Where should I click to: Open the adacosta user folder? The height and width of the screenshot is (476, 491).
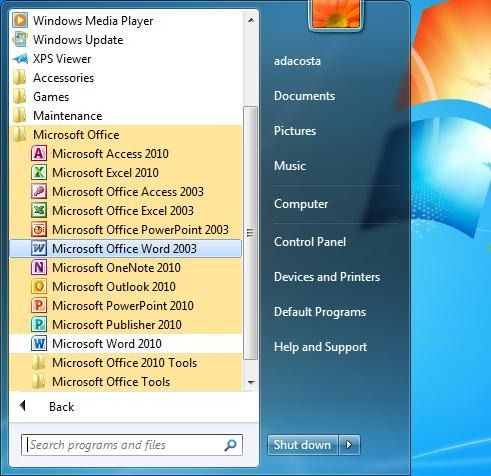pos(297,61)
